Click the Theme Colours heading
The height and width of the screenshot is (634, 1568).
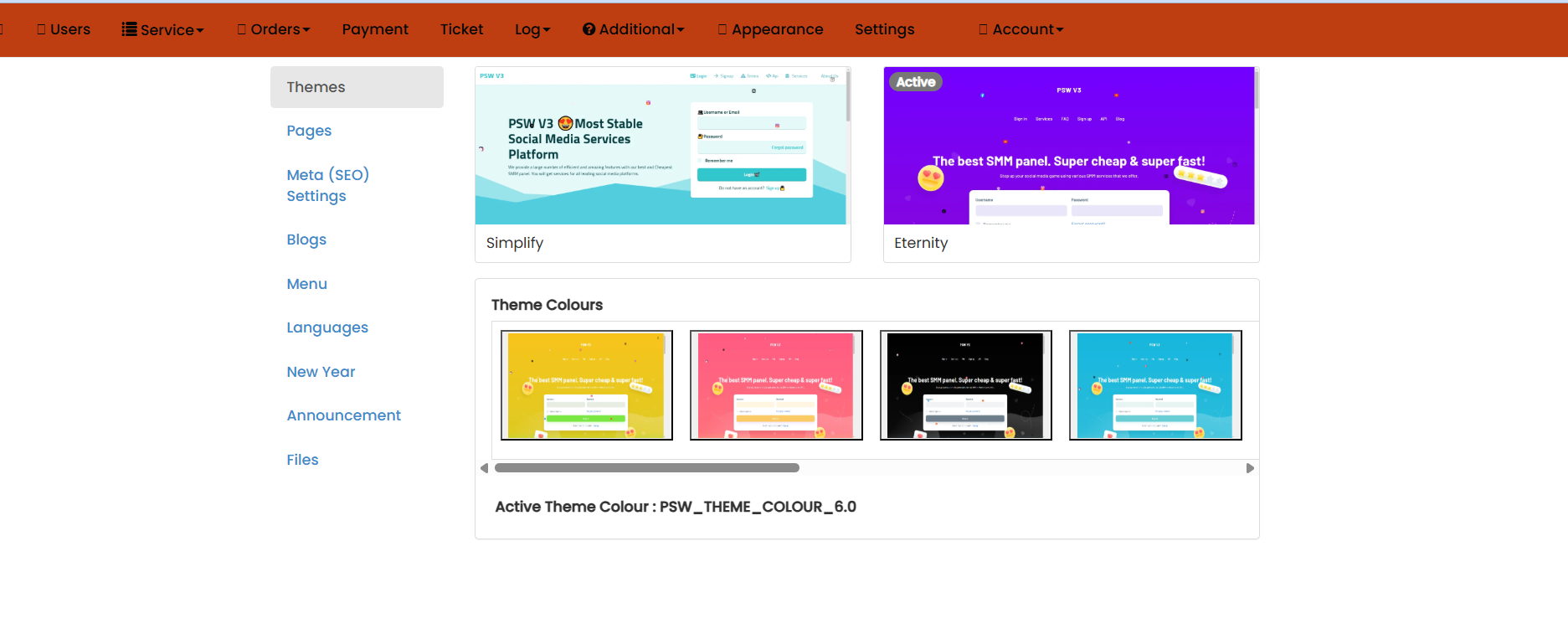click(x=547, y=305)
